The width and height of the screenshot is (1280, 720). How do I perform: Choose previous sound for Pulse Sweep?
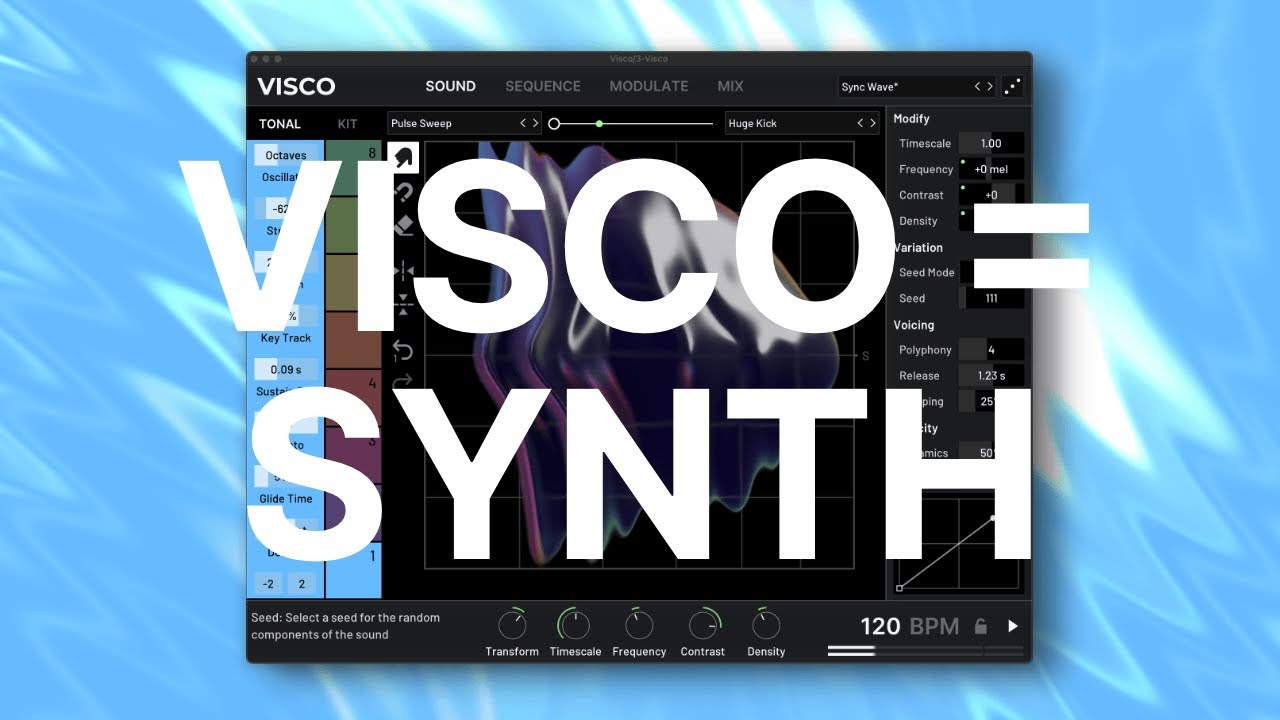(523, 124)
